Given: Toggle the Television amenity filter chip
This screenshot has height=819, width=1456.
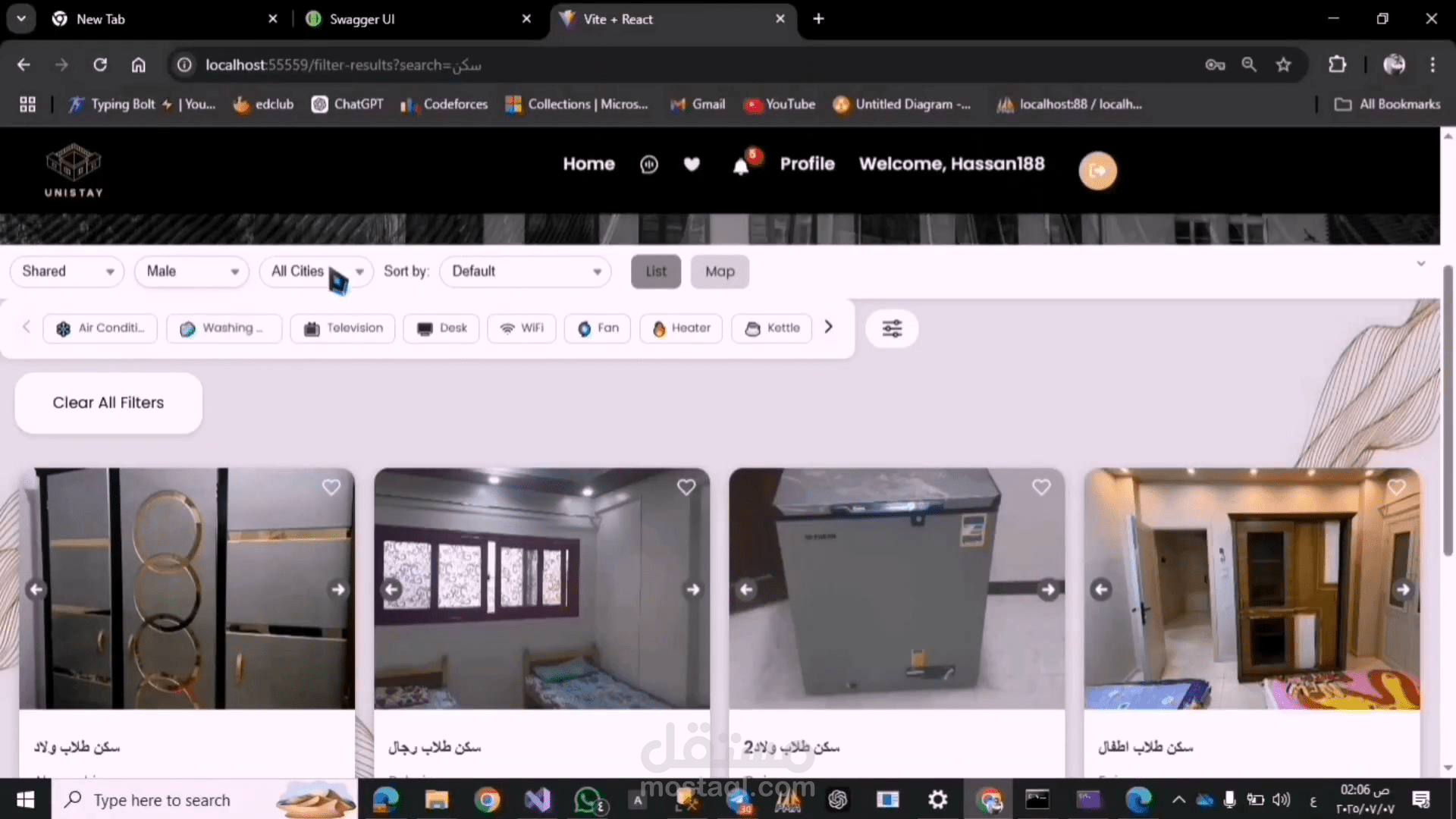Looking at the screenshot, I should [343, 328].
